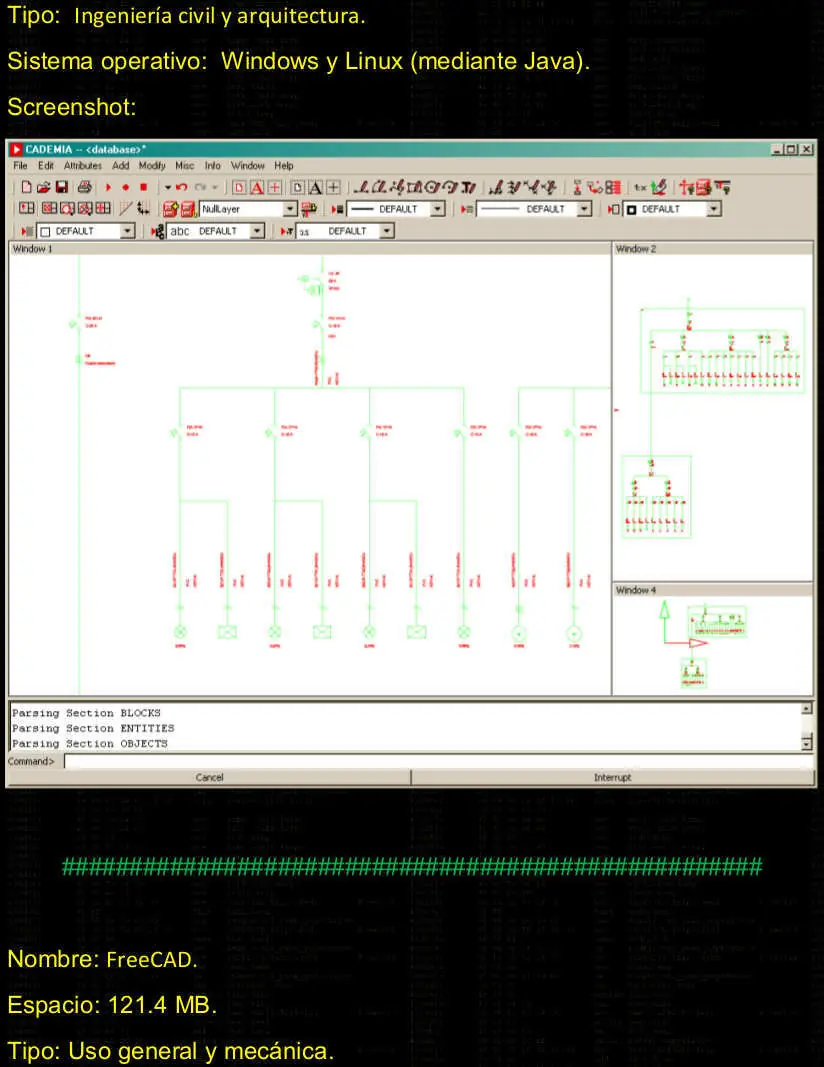
Task: Click the green arrow pencil edit icon
Action: click(x=658, y=187)
